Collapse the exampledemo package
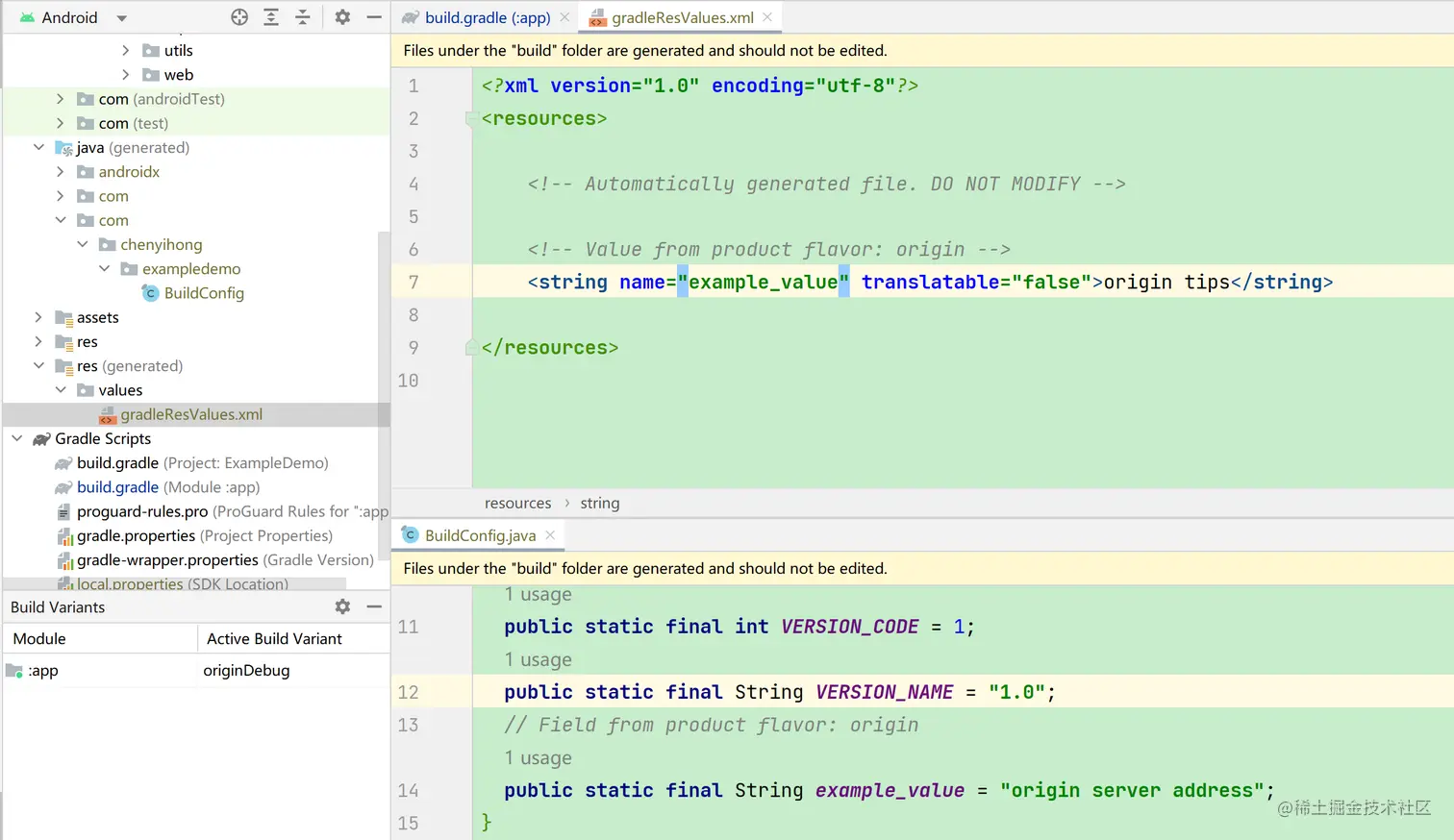This screenshot has width=1454, height=840. pos(104,269)
